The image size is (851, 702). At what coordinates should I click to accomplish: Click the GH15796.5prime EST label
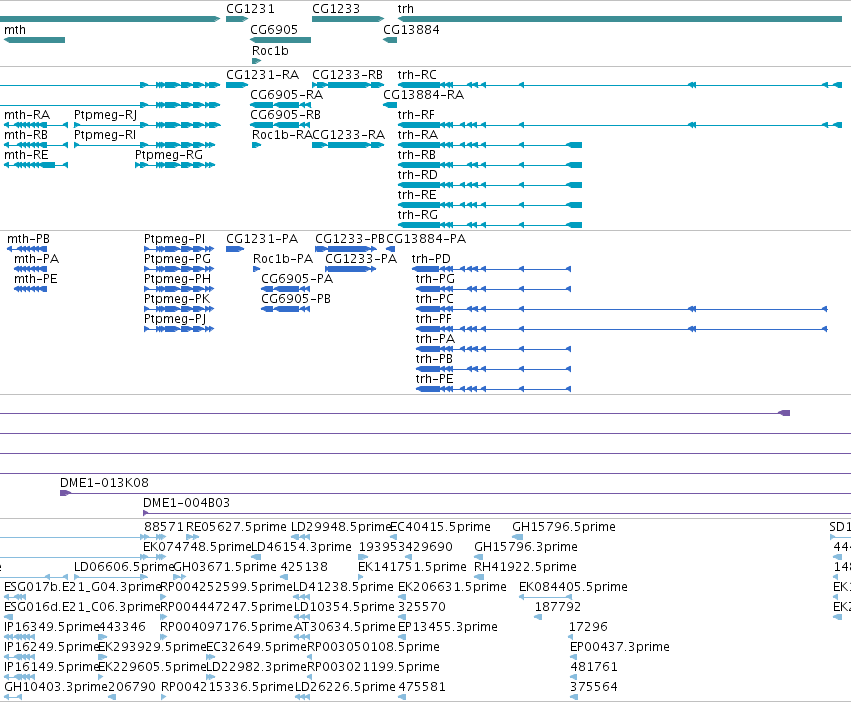click(564, 527)
